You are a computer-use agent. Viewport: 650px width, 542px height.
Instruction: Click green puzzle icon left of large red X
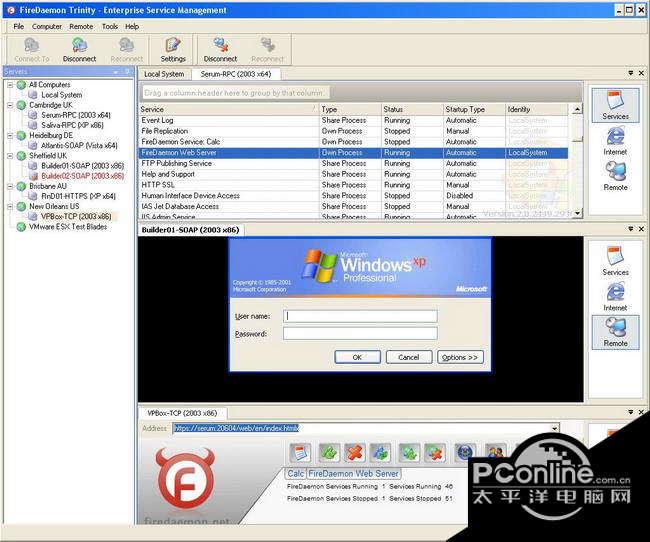tap(330, 452)
